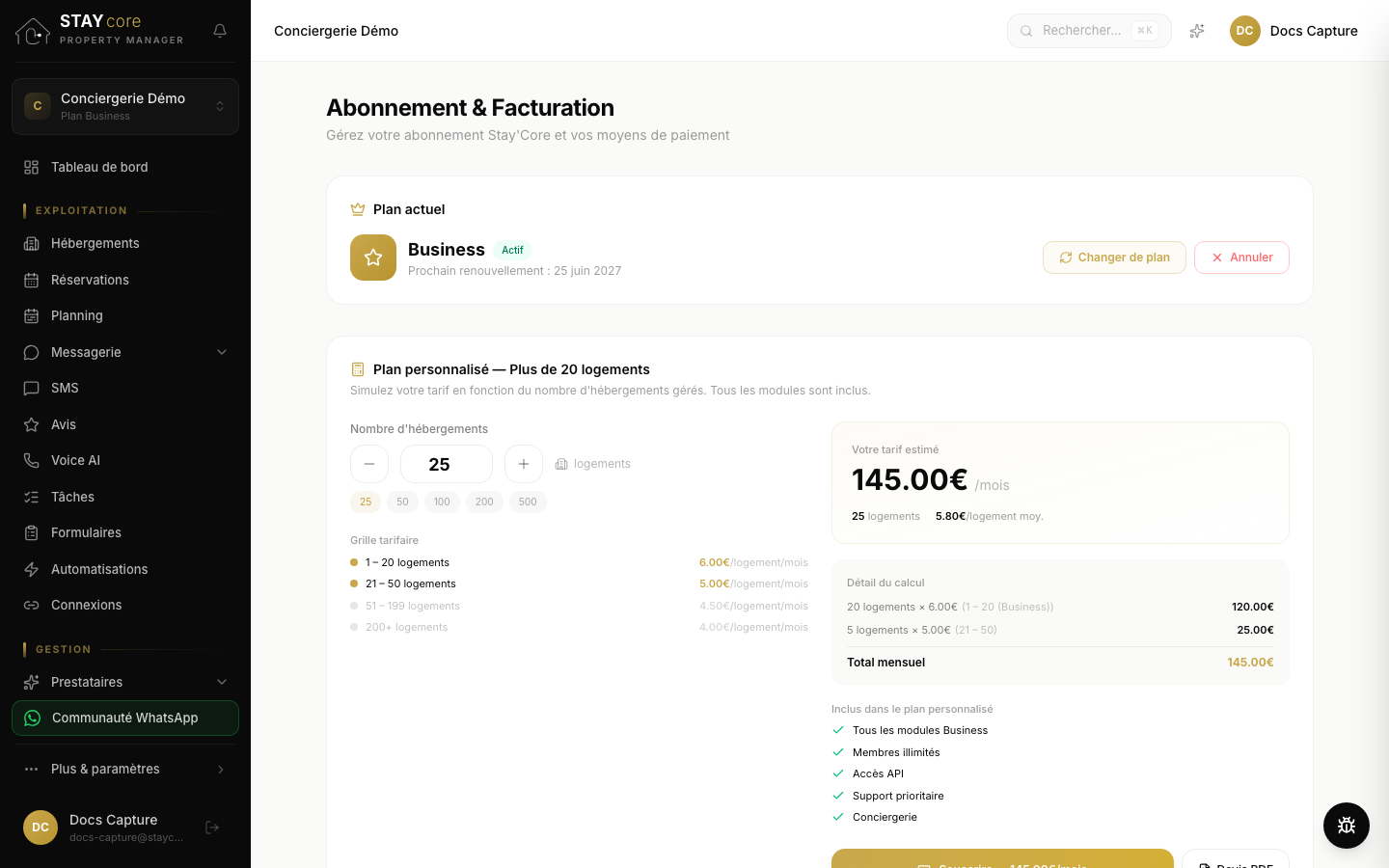Click the Total mensuel row
This screenshot has width=1389, height=868.
[x=1060, y=663]
